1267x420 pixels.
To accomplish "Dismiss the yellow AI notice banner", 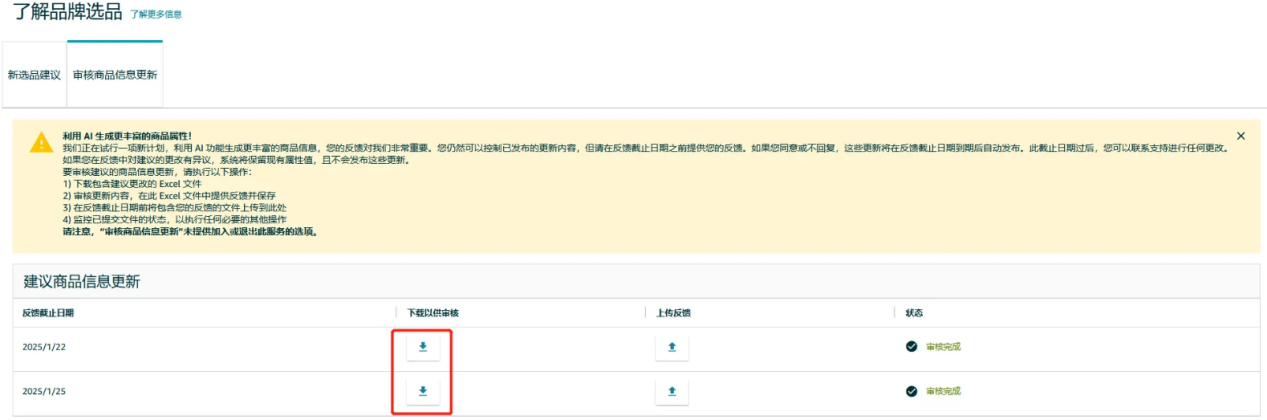I will [x=1241, y=135].
